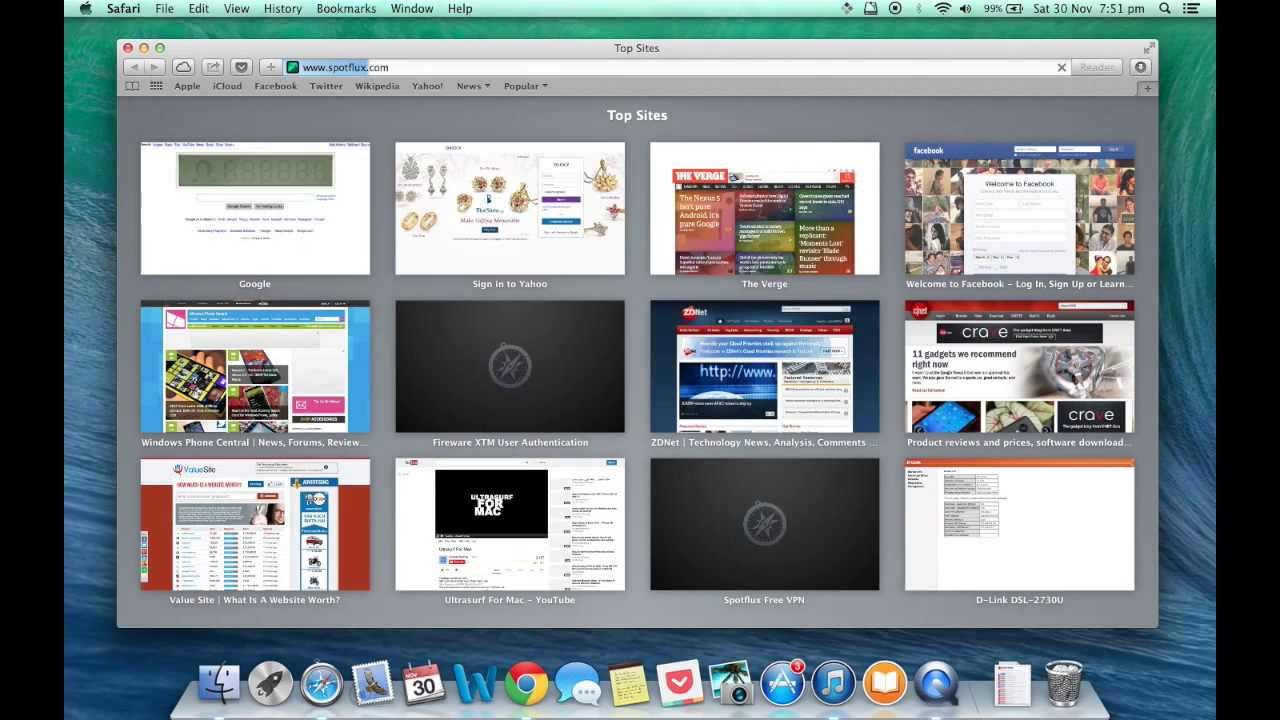This screenshot has width=1280, height=720.
Task: Open iBooks in the dock
Action: coord(884,684)
